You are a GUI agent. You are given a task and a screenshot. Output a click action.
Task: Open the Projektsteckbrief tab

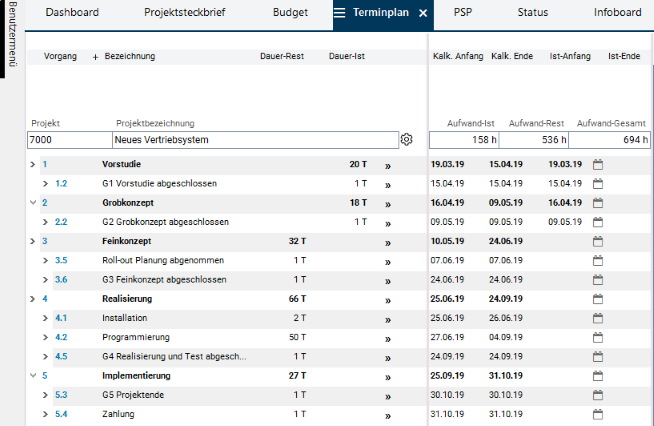[184, 13]
